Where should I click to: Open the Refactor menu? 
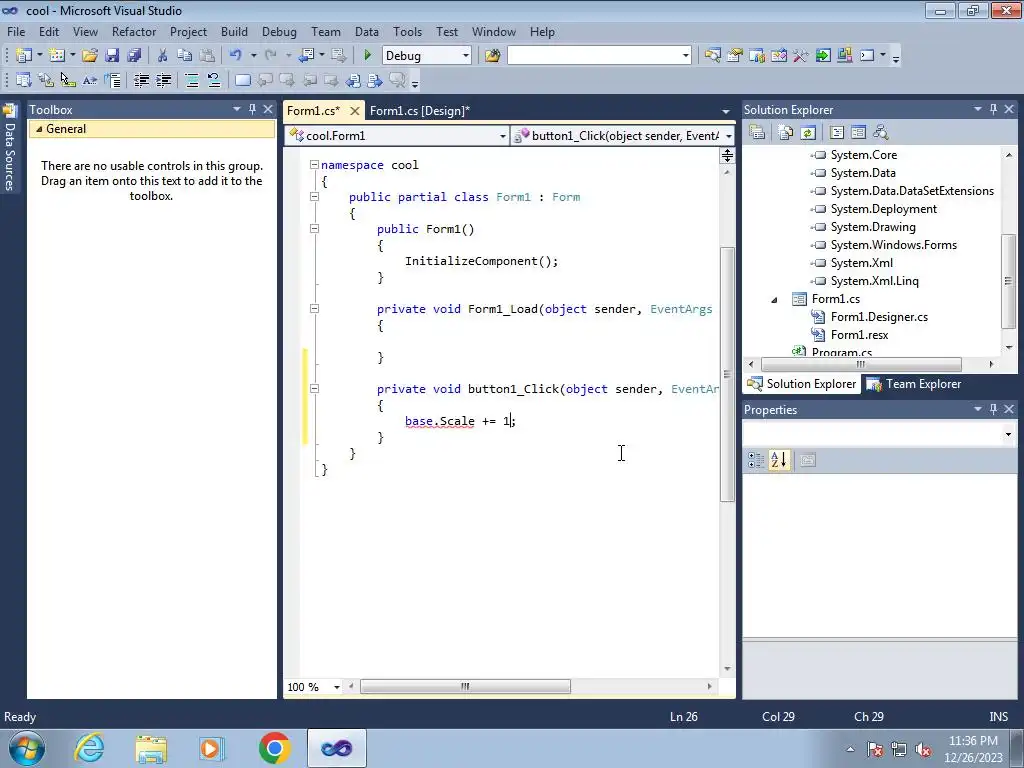click(134, 31)
